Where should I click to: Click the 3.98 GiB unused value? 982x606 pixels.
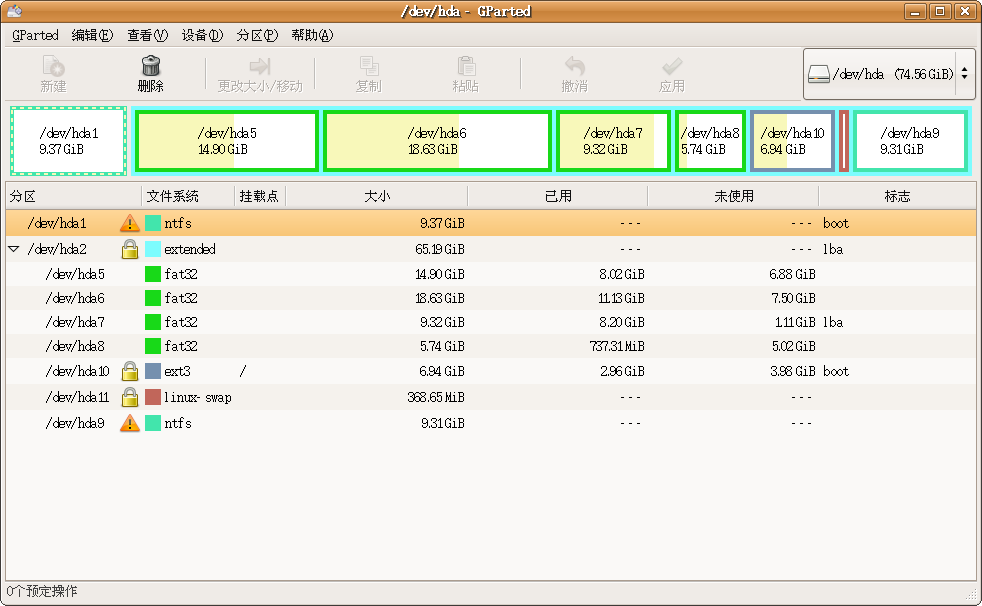click(792, 371)
